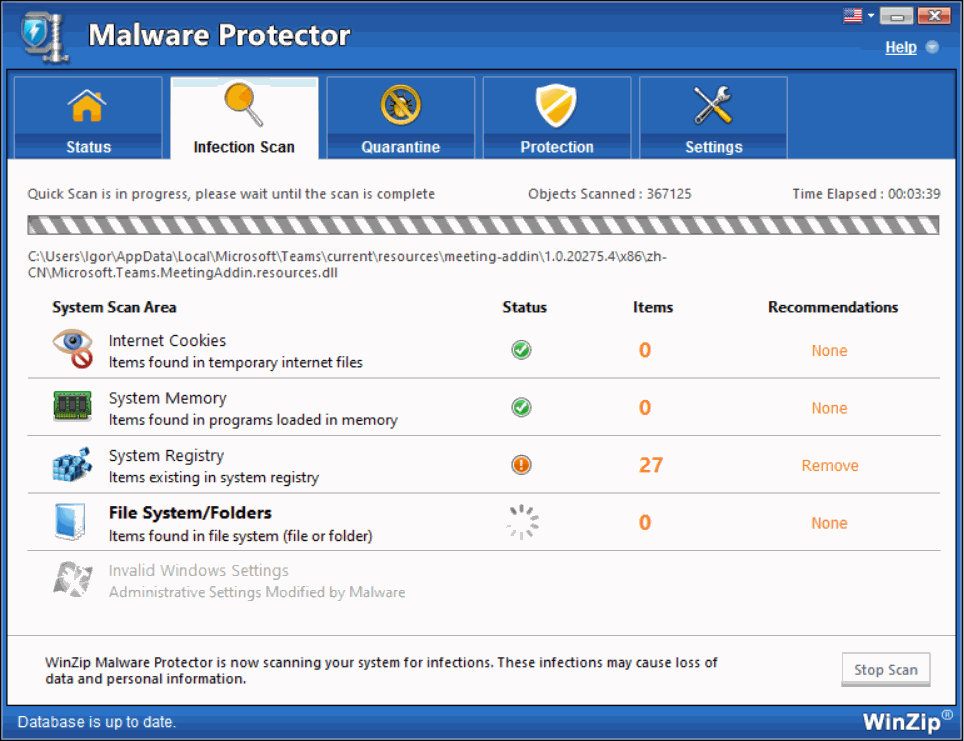Image resolution: width=964 pixels, height=741 pixels.
Task: Open the Settings tab
Action: click(x=713, y=118)
